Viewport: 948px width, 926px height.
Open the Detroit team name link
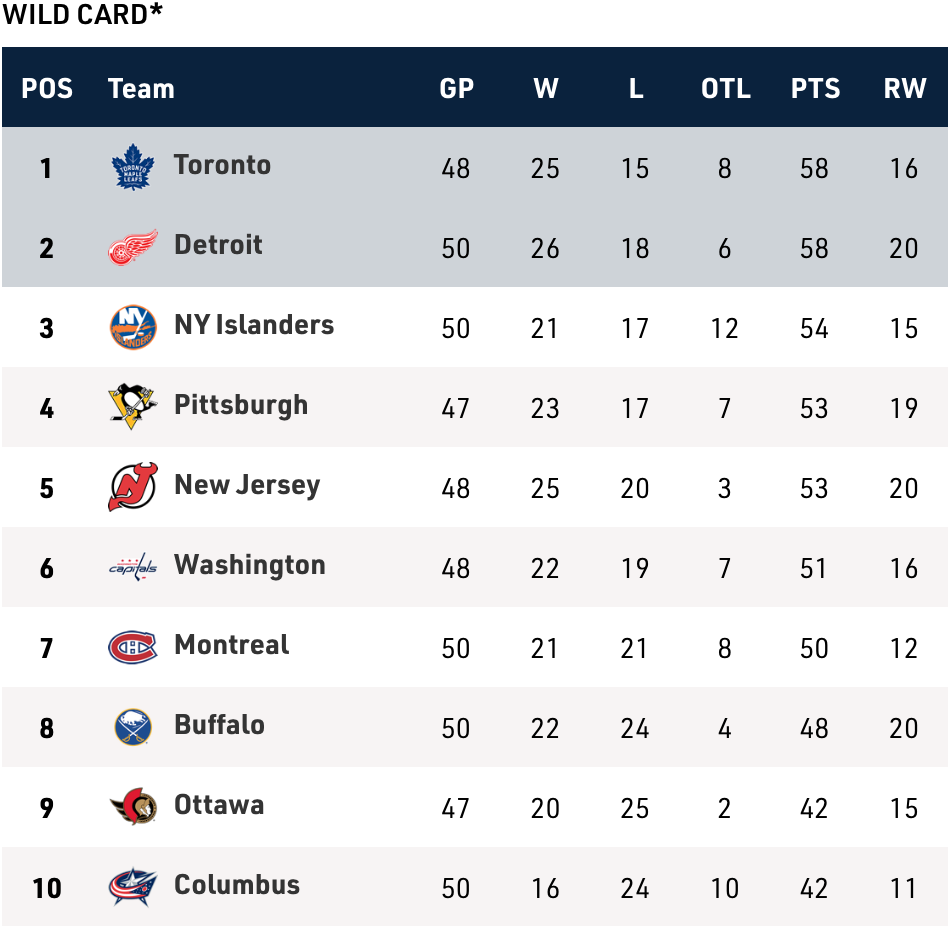[218, 245]
